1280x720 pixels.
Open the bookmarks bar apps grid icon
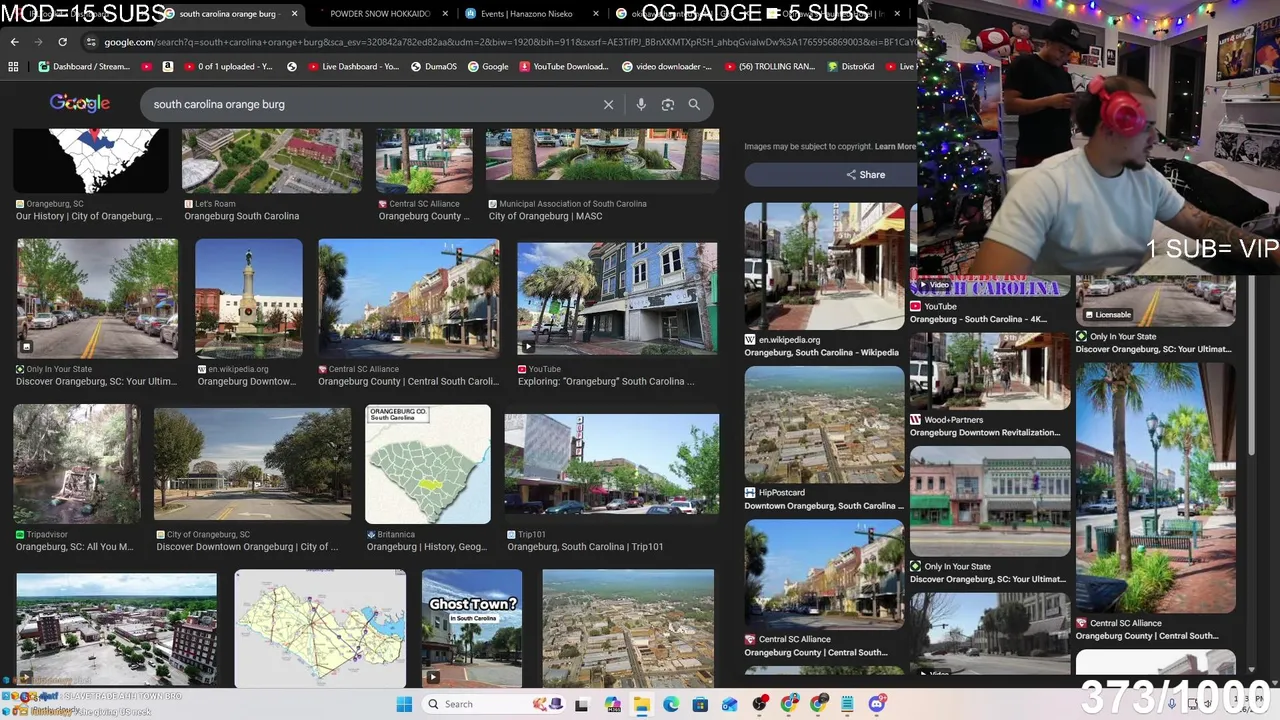coord(13,67)
